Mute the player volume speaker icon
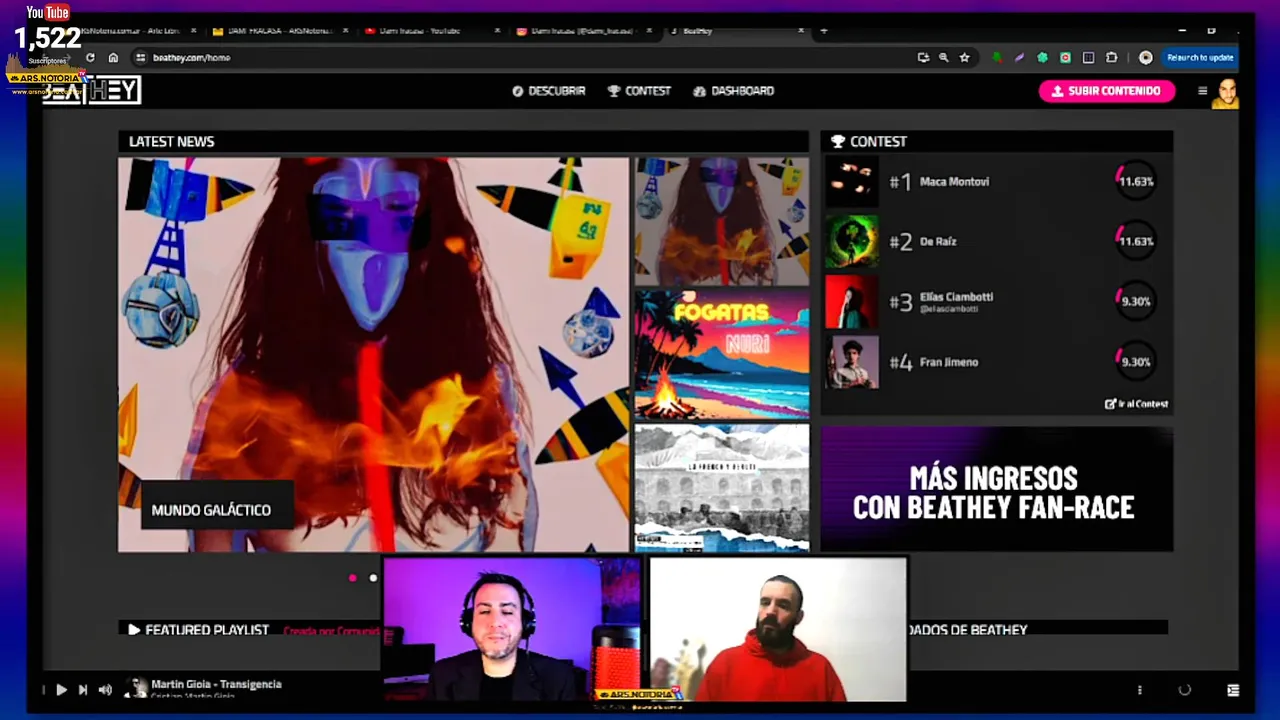Screen dimensions: 1280x720 click(x=105, y=689)
